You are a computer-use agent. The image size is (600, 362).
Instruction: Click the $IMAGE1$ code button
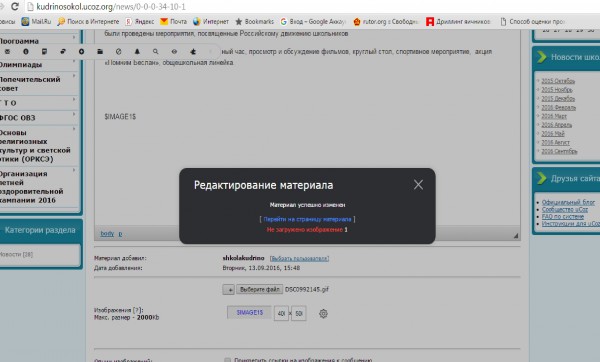click(249, 313)
